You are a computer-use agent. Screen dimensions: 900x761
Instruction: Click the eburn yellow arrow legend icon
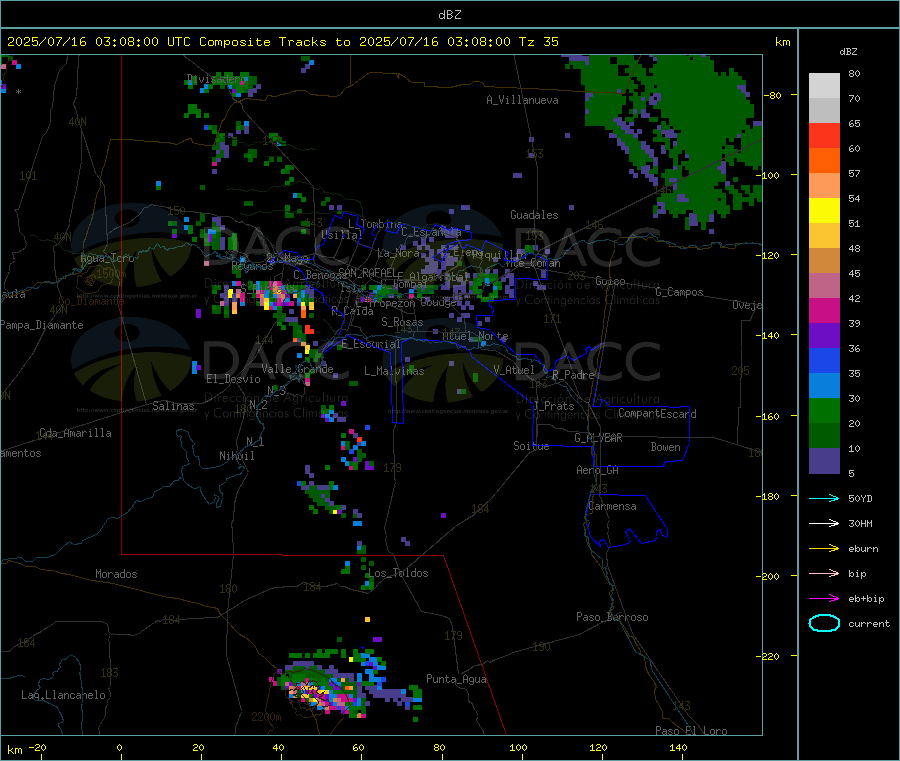[x=824, y=549]
